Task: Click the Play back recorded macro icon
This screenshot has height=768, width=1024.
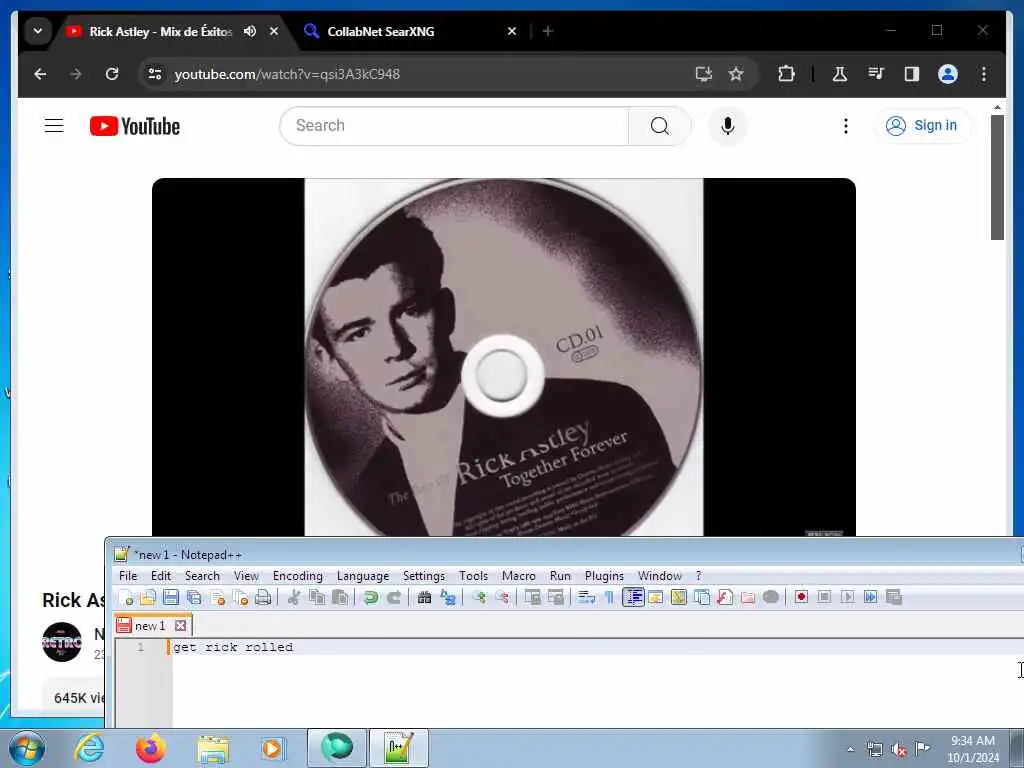Action: (x=847, y=597)
